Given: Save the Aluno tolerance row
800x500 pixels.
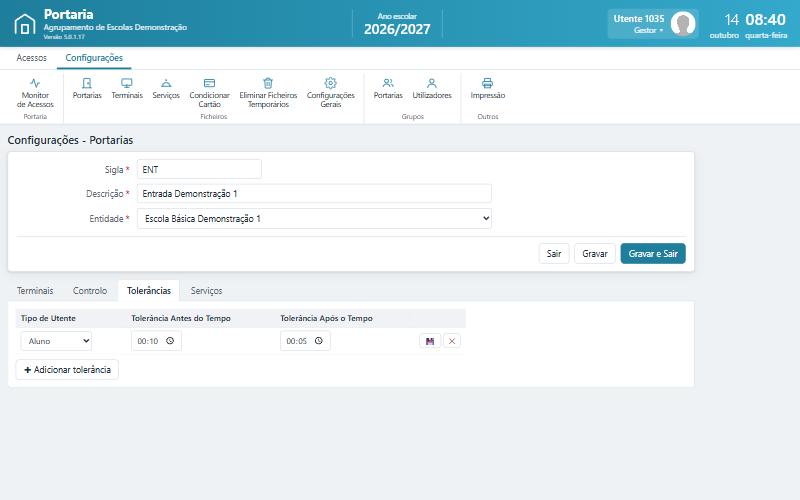Looking at the screenshot, I should click(x=430, y=341).
